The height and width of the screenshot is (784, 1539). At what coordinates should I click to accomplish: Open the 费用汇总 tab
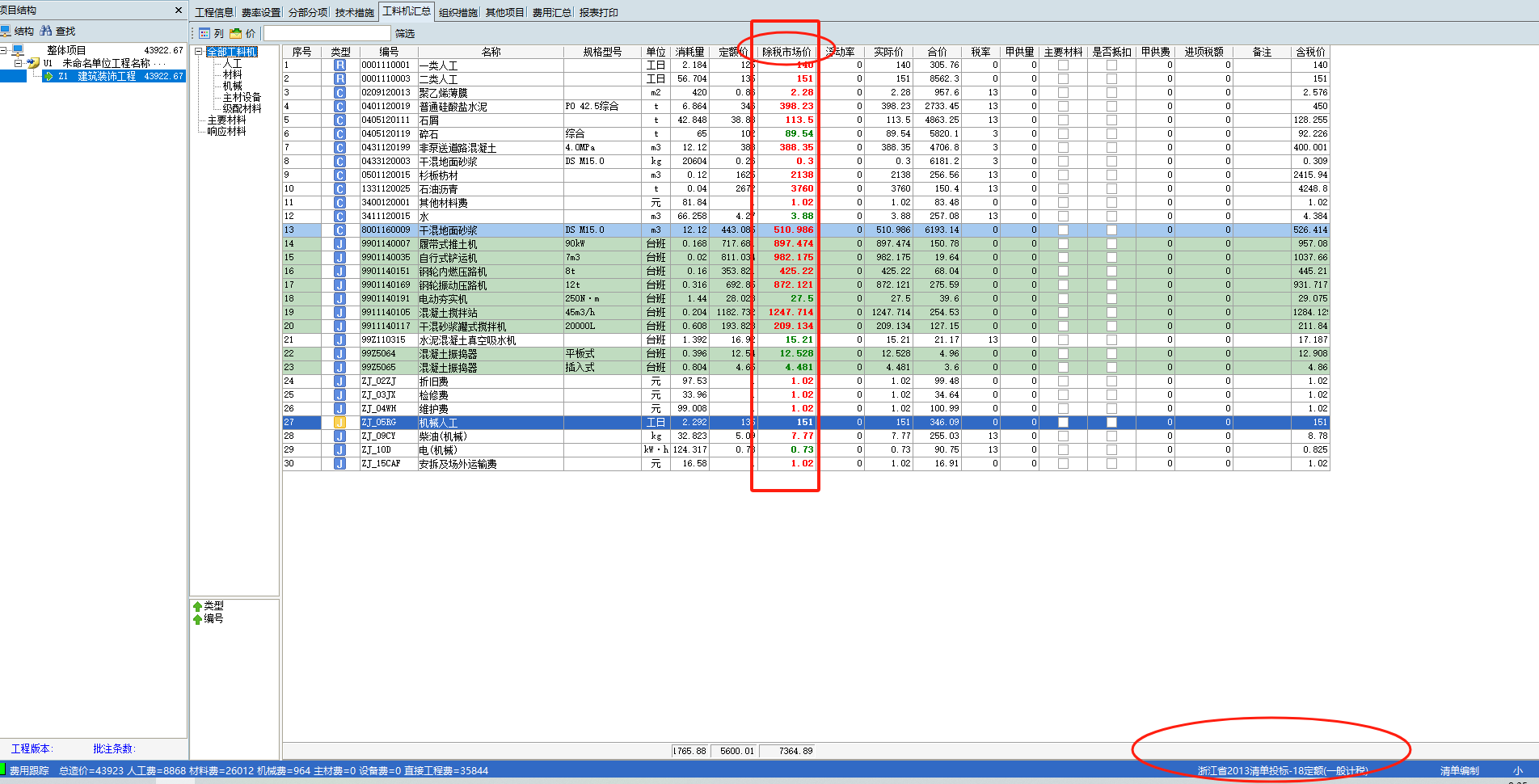[x=552, y=12]
